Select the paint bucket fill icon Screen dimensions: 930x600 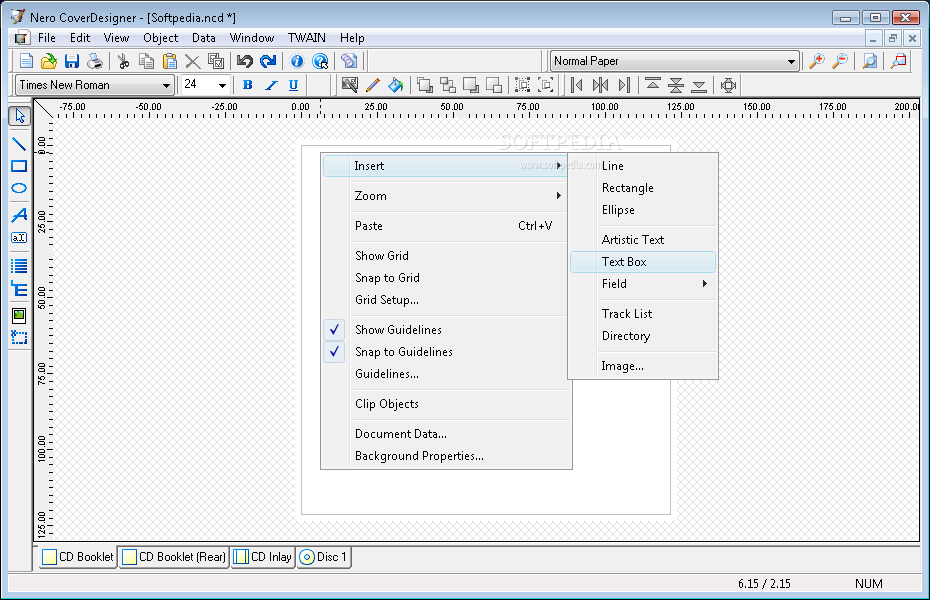tap(396, 85)
